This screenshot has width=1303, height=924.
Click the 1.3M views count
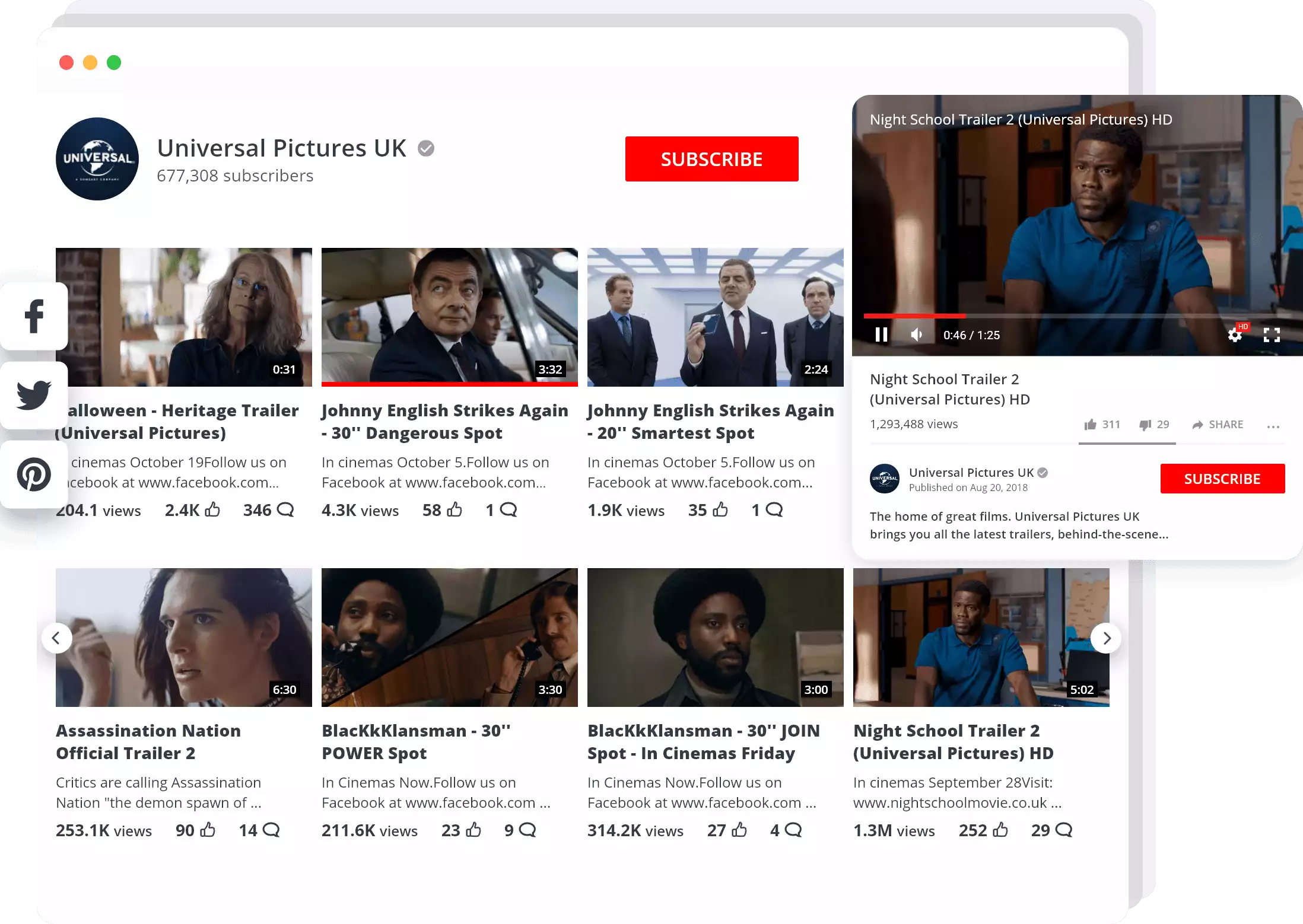pyautogui.click(x=894, y=831)
